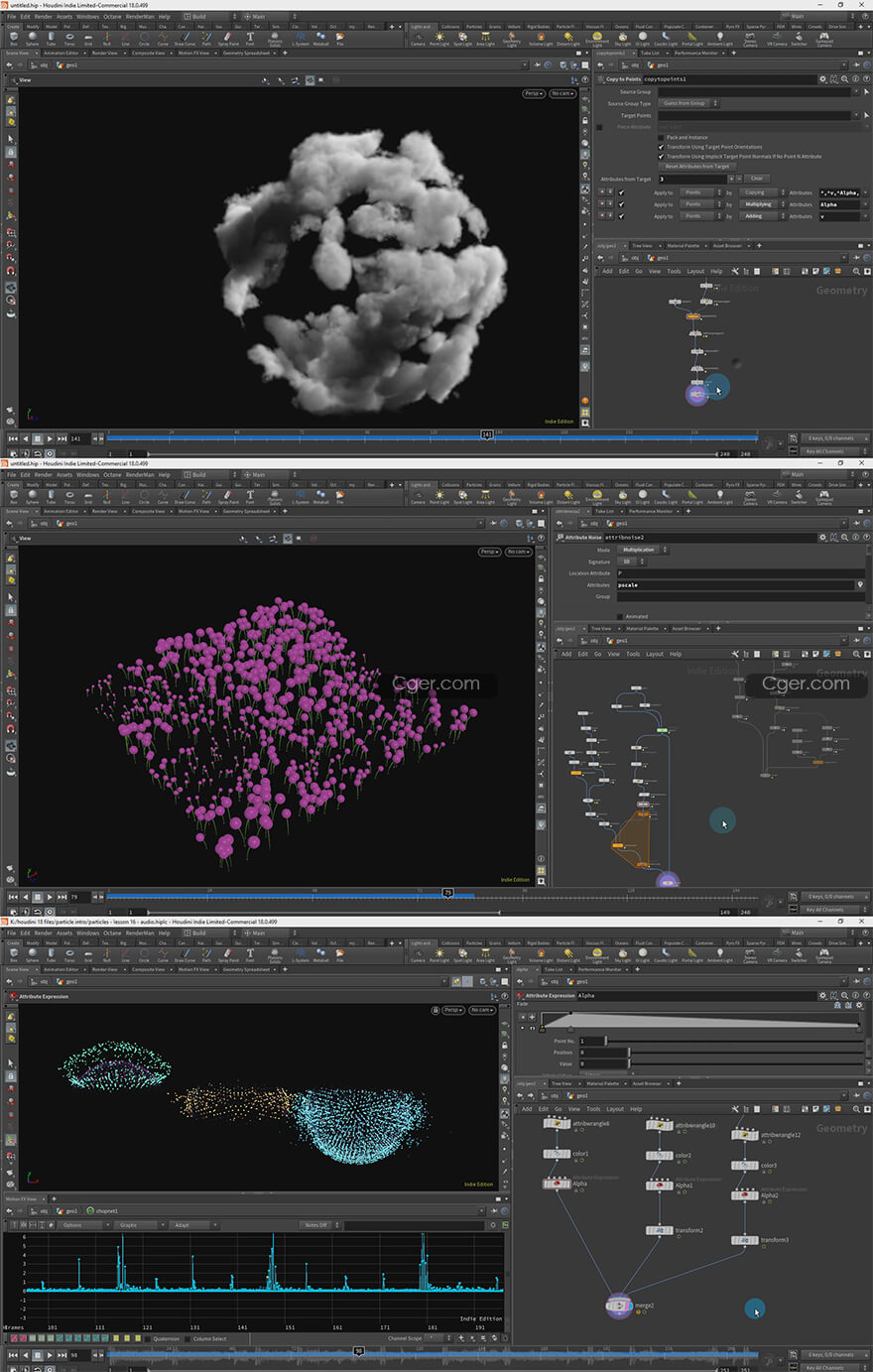This screenshot has width=873, height=1372.
Task: Open the gear menu of Attribute Noise parameters
Action: tap(824, 537)
